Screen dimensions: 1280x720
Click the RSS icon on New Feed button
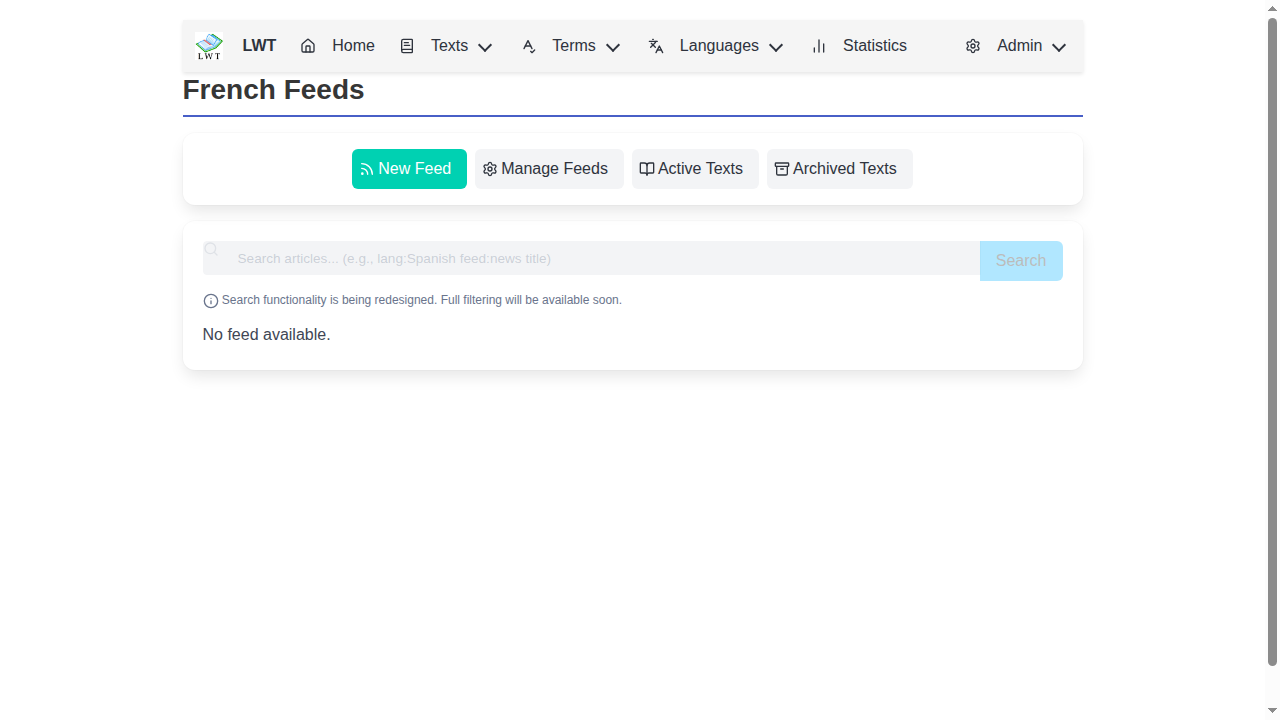click(x=368, y=168)
